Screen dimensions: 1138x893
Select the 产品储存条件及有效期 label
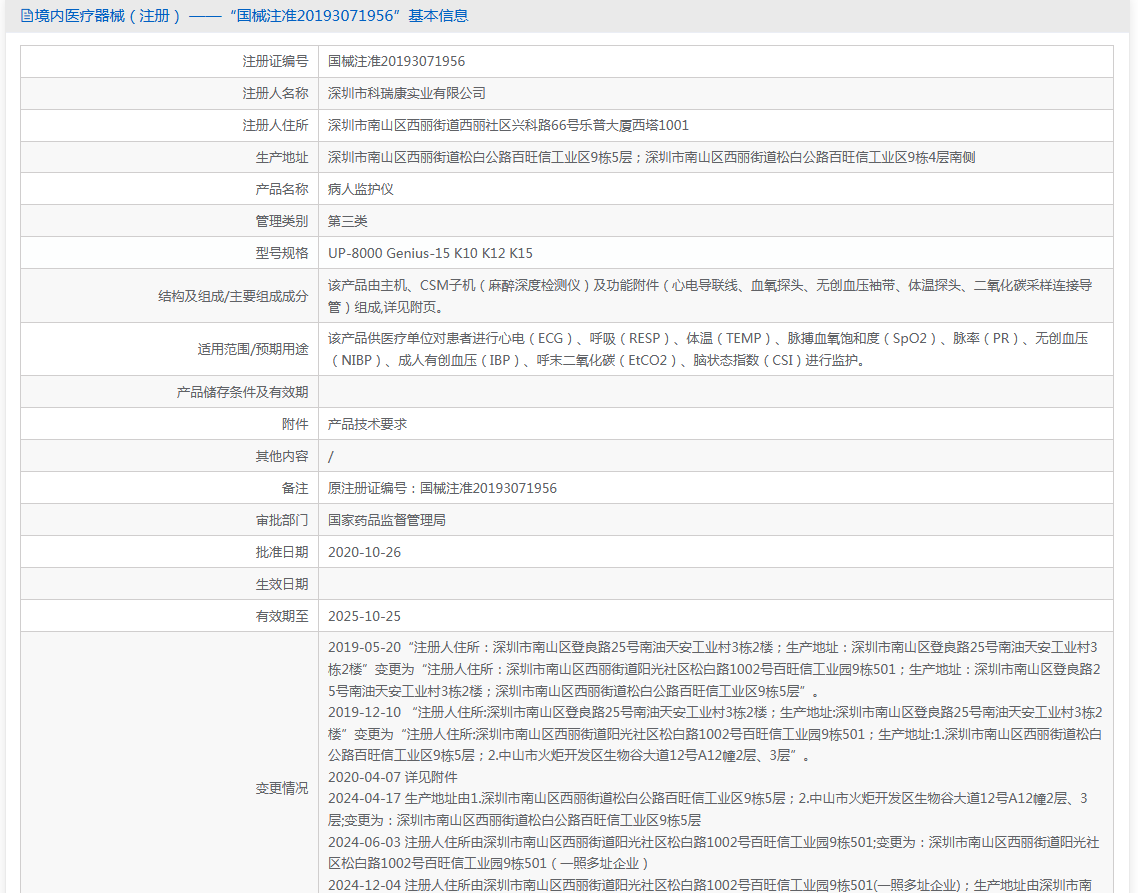point(242,393)
